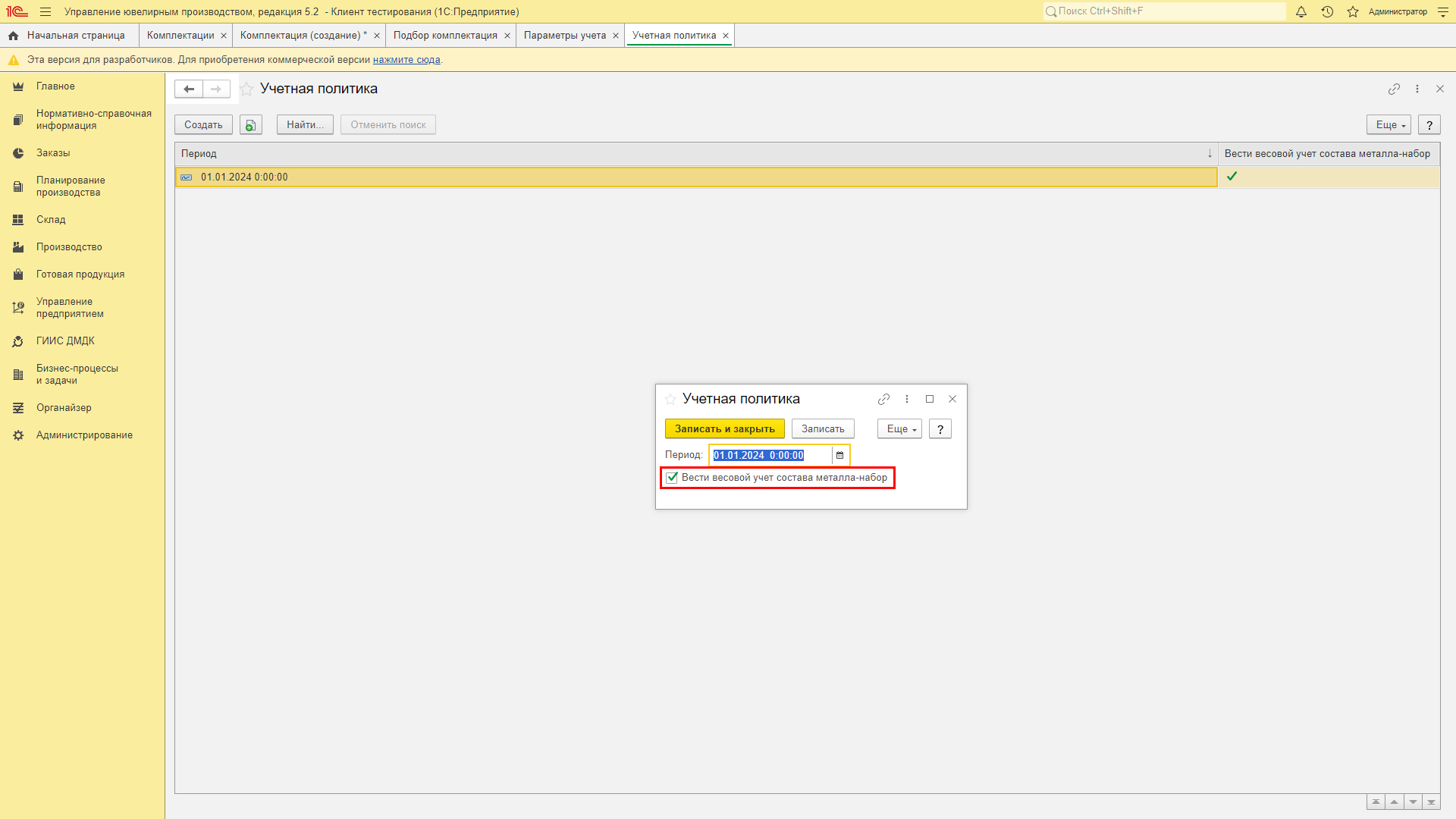Click the Вести весовой учет column header
This screenshot has height=819, width=1456.
point(1329,154)
